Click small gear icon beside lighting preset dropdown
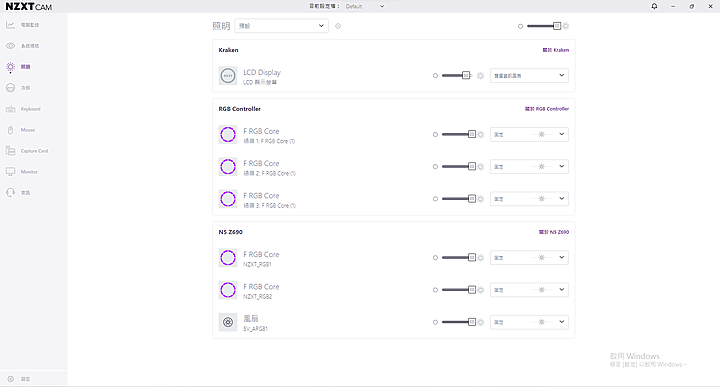The image size is (720, 387). click(338, 26)
